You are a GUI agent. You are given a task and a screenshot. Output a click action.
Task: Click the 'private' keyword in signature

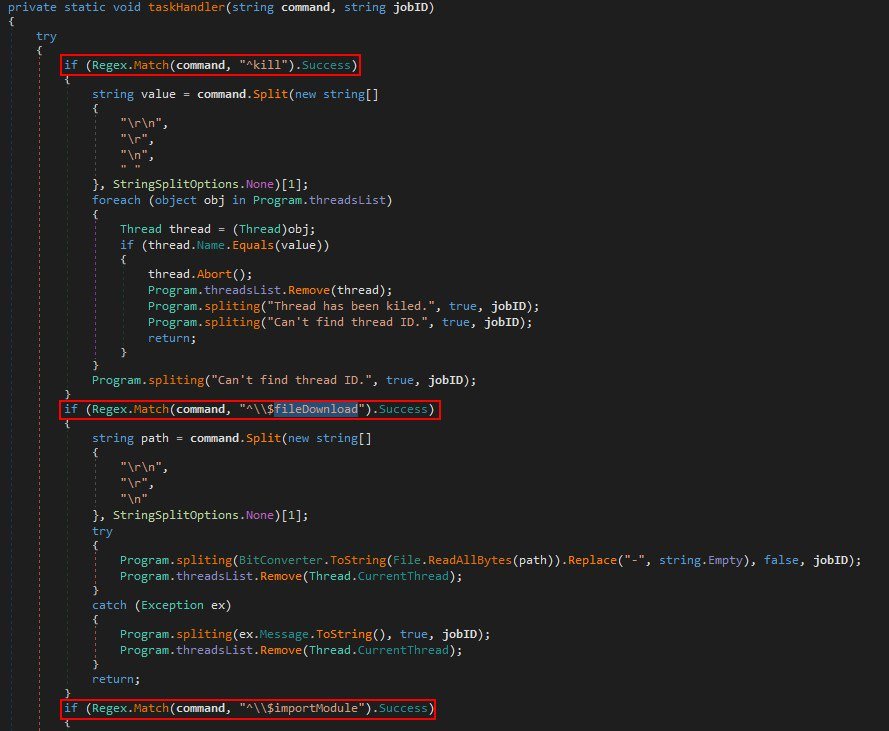click(x=32, y=7)
